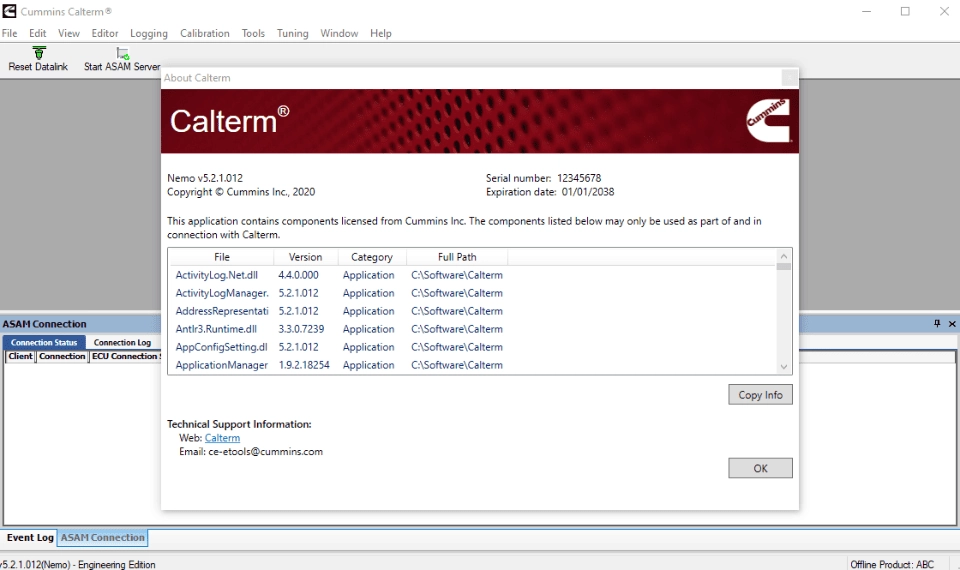Open the Help menu
960x570 pixels.
pyautogui.click(x=381, y=33)
